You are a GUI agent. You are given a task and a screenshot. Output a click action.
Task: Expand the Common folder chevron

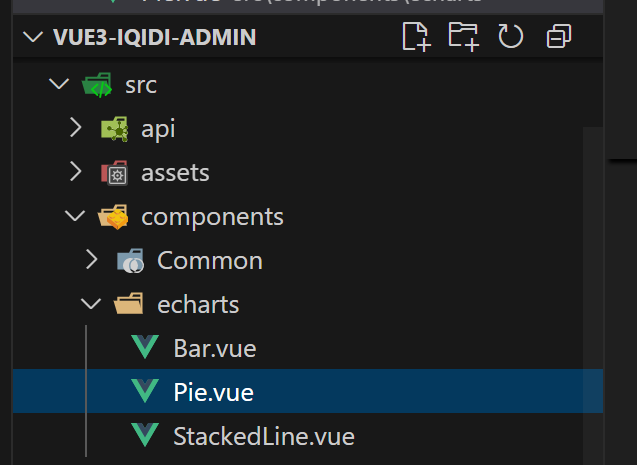[92, 261]
